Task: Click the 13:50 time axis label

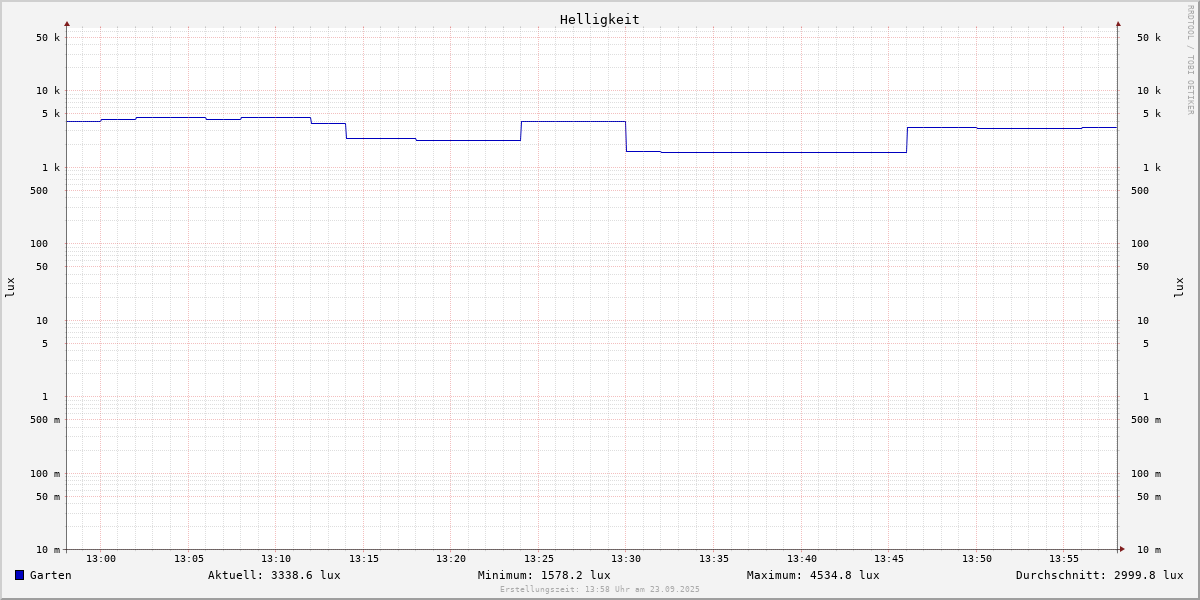Action: click(977, 559)
